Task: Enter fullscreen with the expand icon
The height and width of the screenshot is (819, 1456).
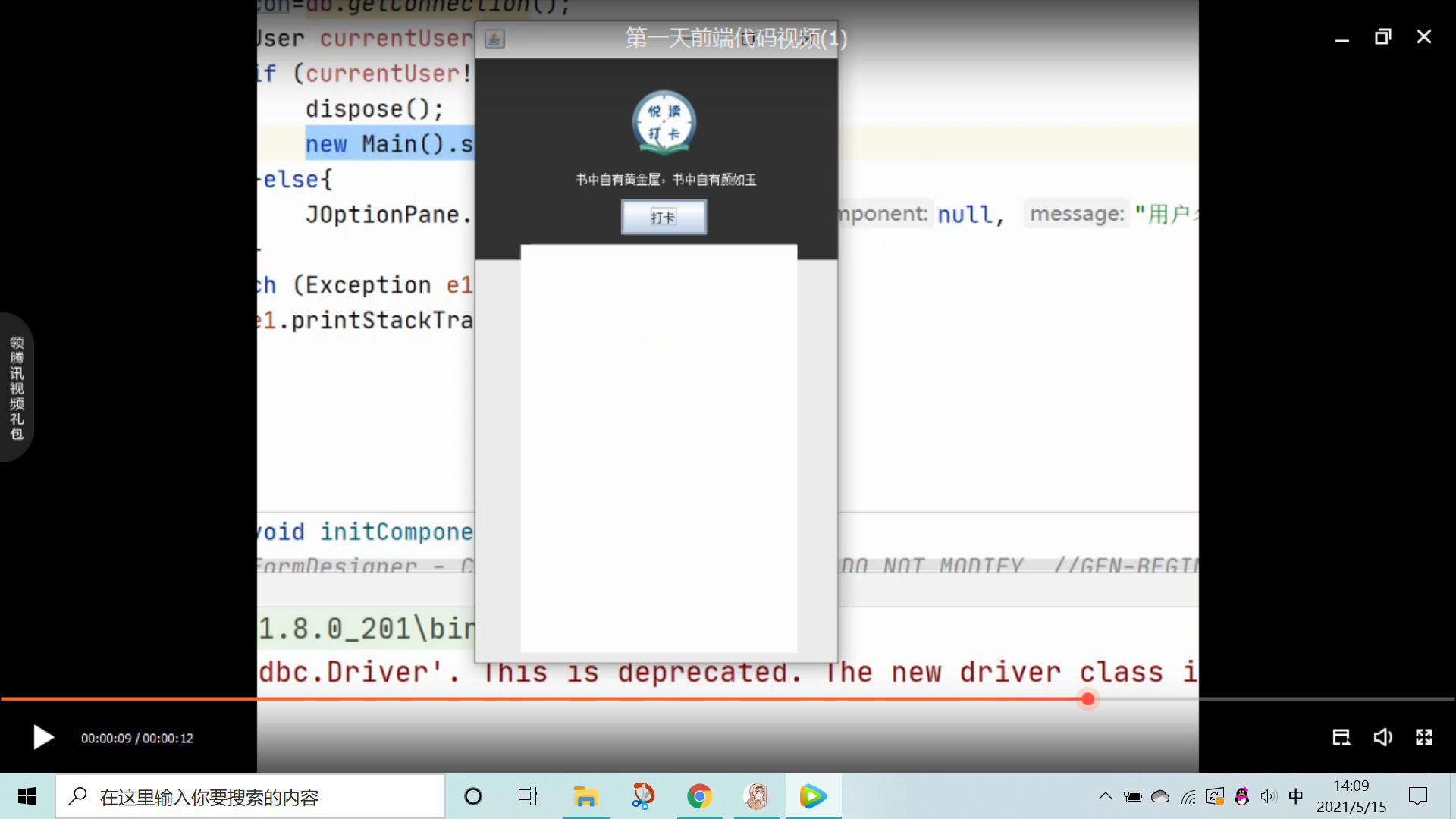Action: (x=1423, y=737)
